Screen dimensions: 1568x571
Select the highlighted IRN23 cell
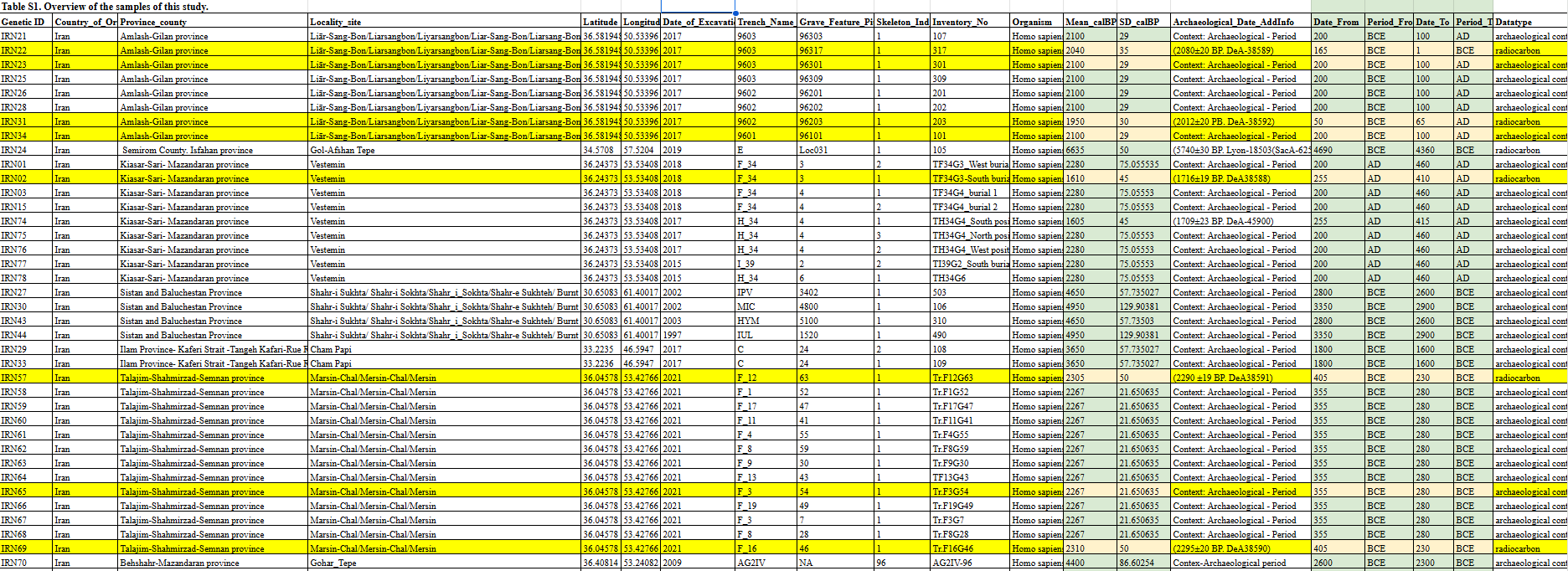(x=26, y=64)
